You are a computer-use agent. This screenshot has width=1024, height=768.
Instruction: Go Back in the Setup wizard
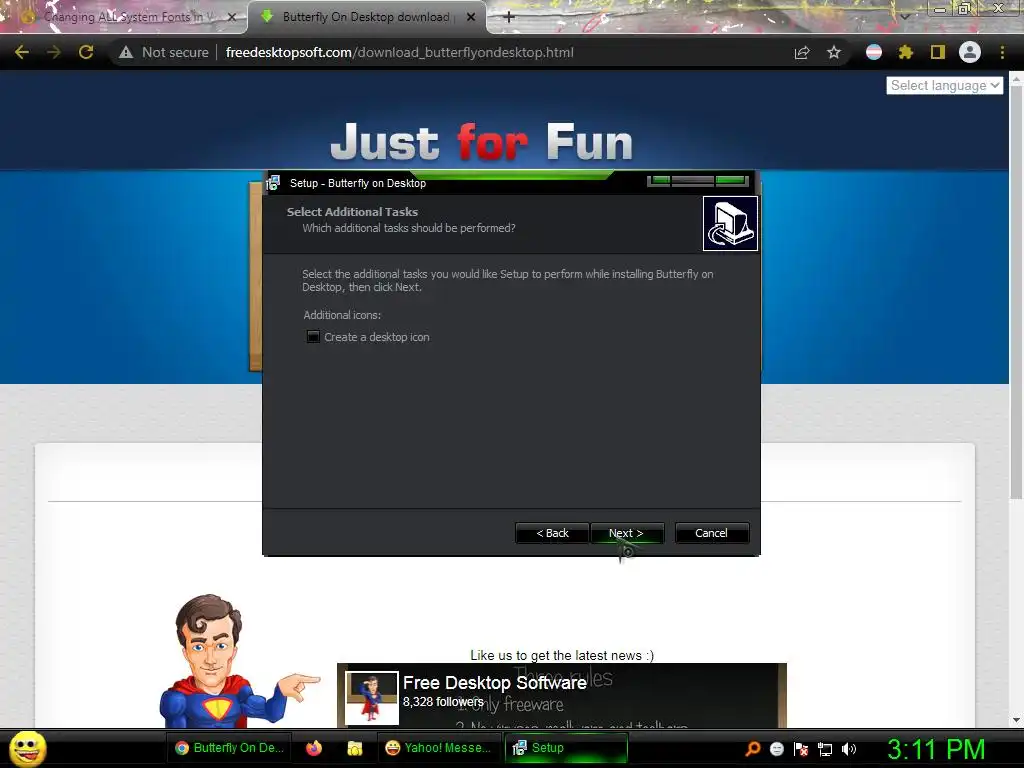(x=552, y=533)
